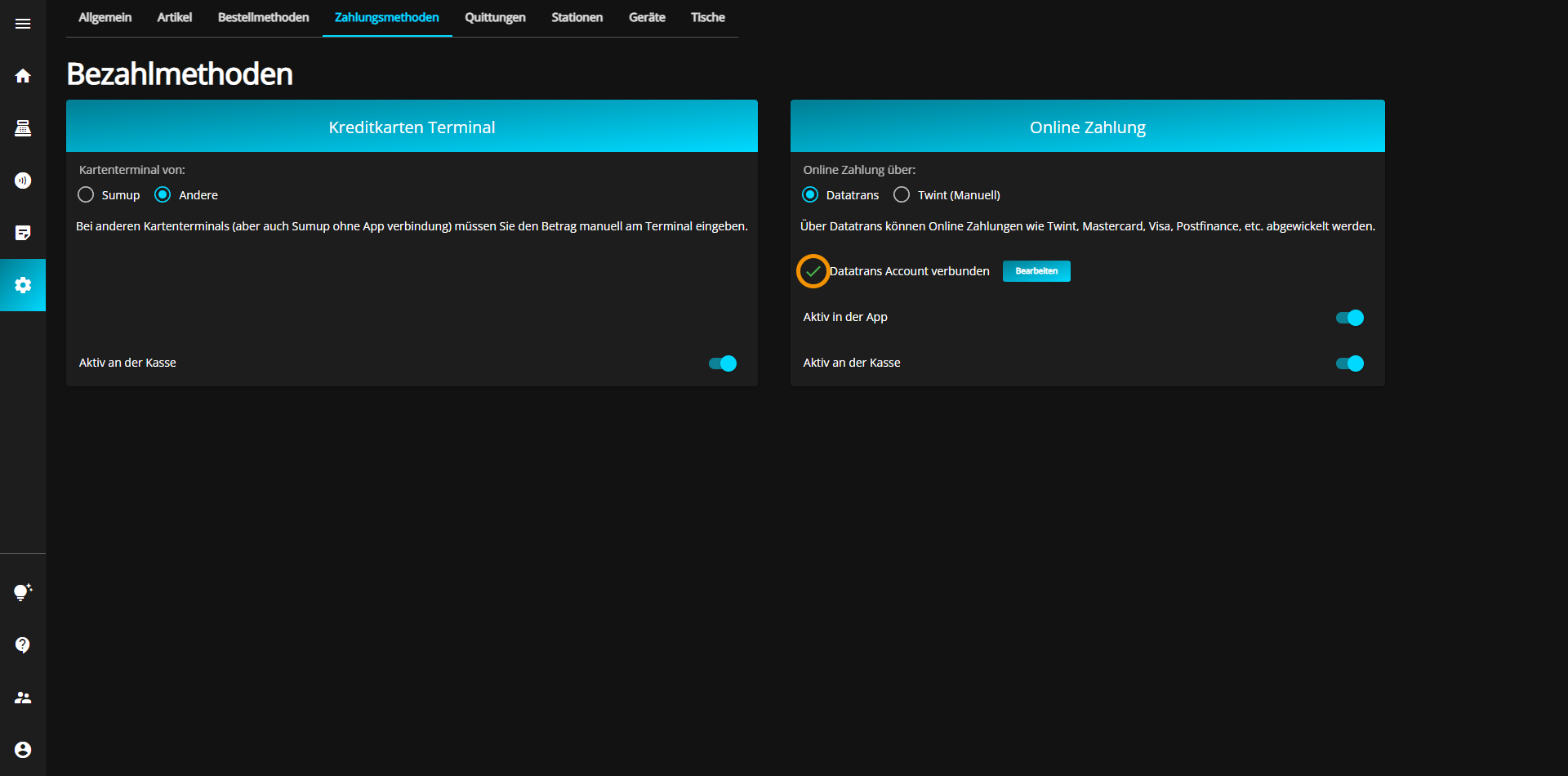Click the Bearbeiten button for Datatrans account

click(1036, 271)
